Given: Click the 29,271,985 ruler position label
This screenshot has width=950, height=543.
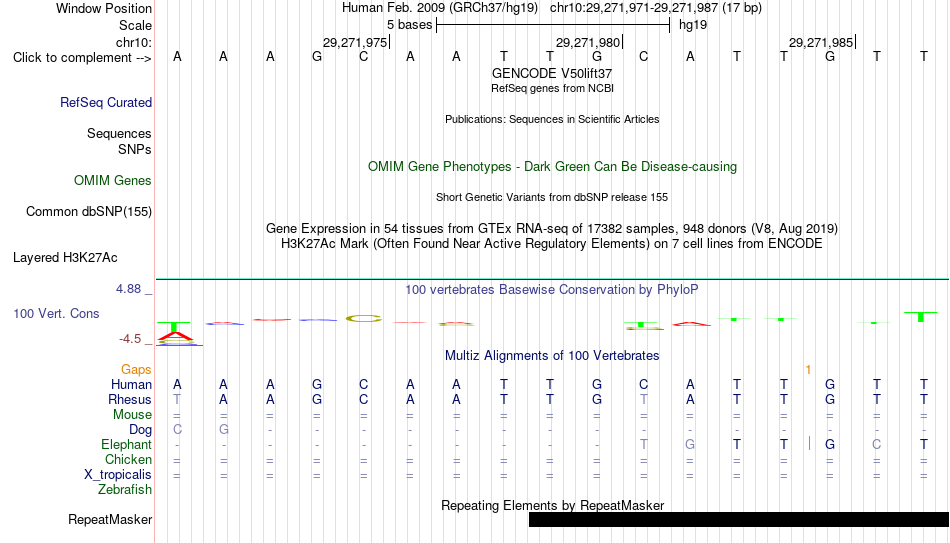Looking at the screenshot, I should point(820,43).
